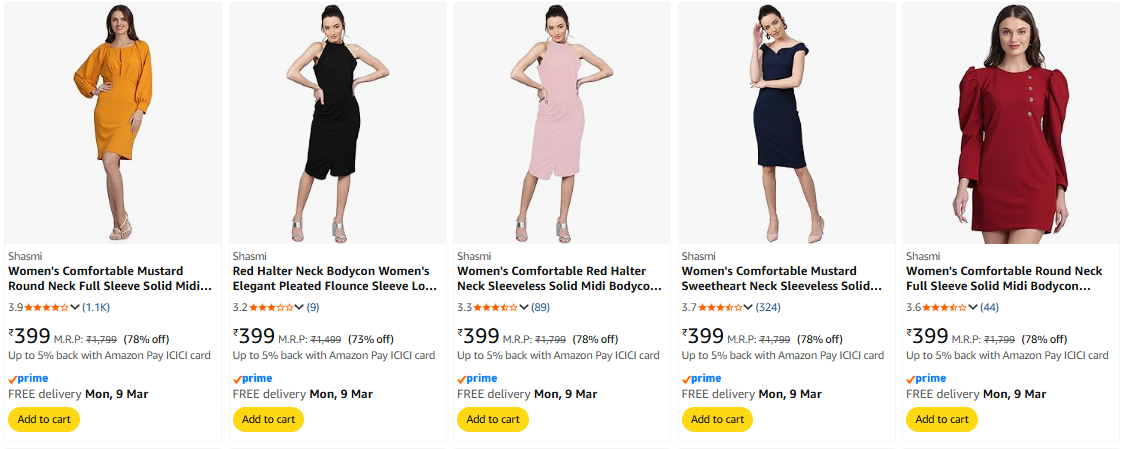The width and height of the screenshot is (1121, 449).
Task: Click the star rating of the black halter bodycon dress
Action: point(271,307)
